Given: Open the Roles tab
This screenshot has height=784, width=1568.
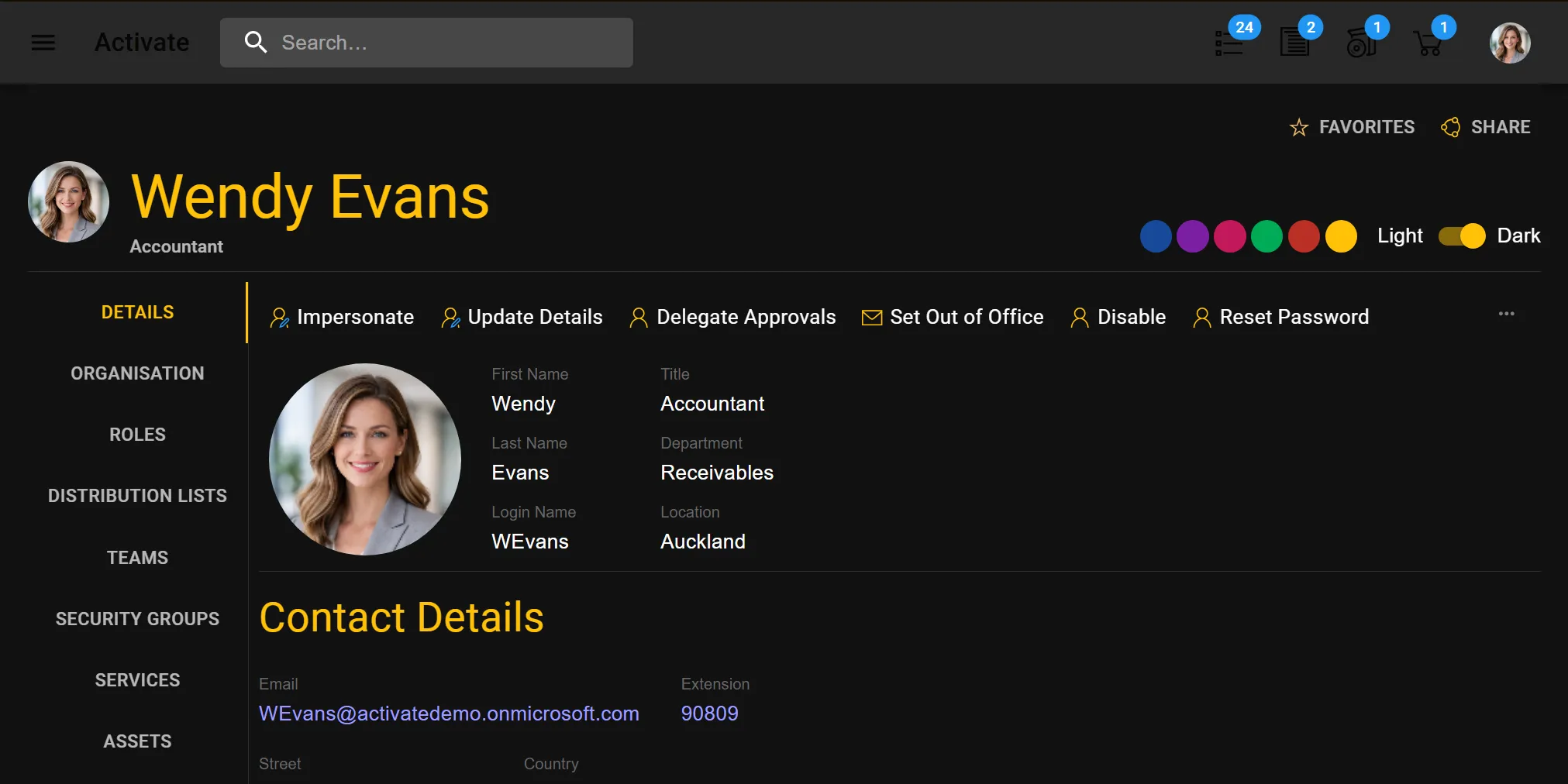Looking at the screenshot, I should pyautogui.click(x=137, y=435).
